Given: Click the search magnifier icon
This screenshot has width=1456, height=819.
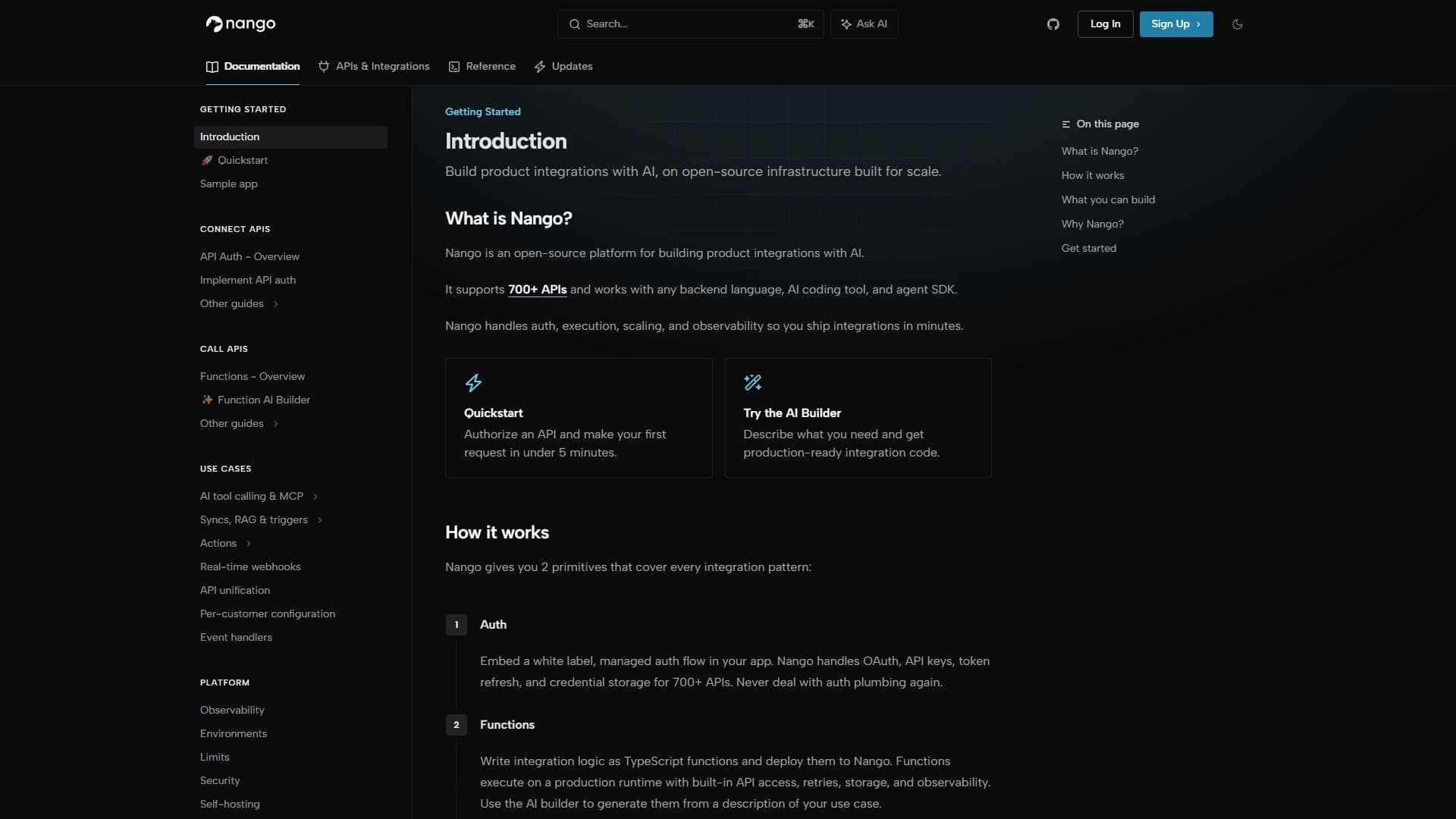Looking at the screenshot, I should tap(575, 24).
